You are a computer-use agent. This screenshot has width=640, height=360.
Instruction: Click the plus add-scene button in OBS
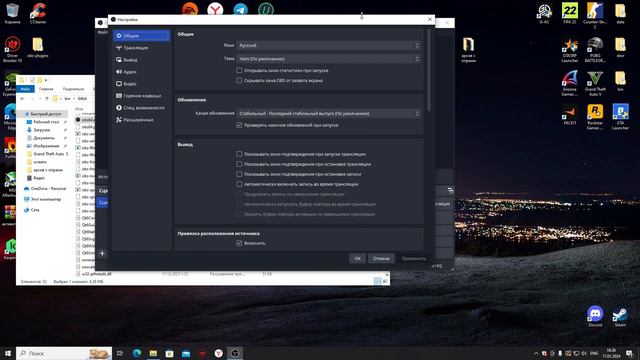(102, 253)
